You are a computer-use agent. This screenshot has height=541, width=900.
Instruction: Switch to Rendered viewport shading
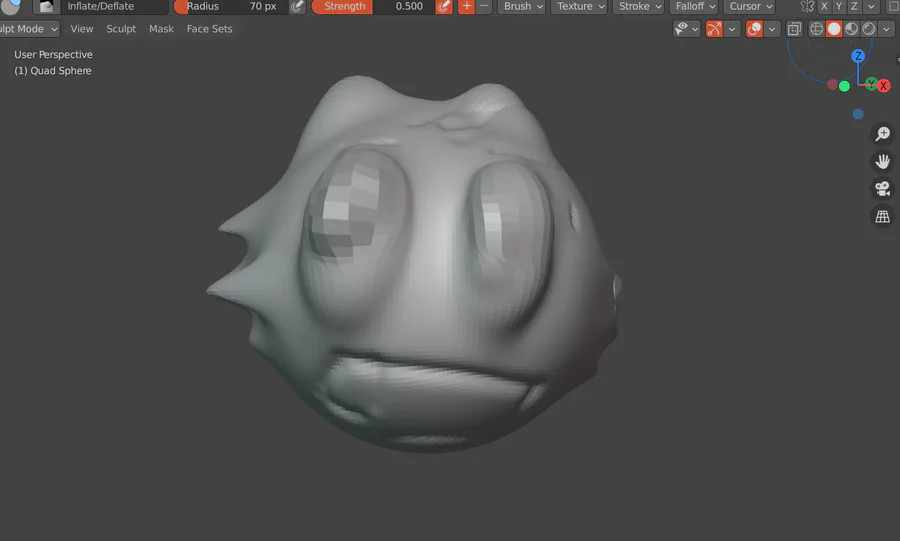869,29
